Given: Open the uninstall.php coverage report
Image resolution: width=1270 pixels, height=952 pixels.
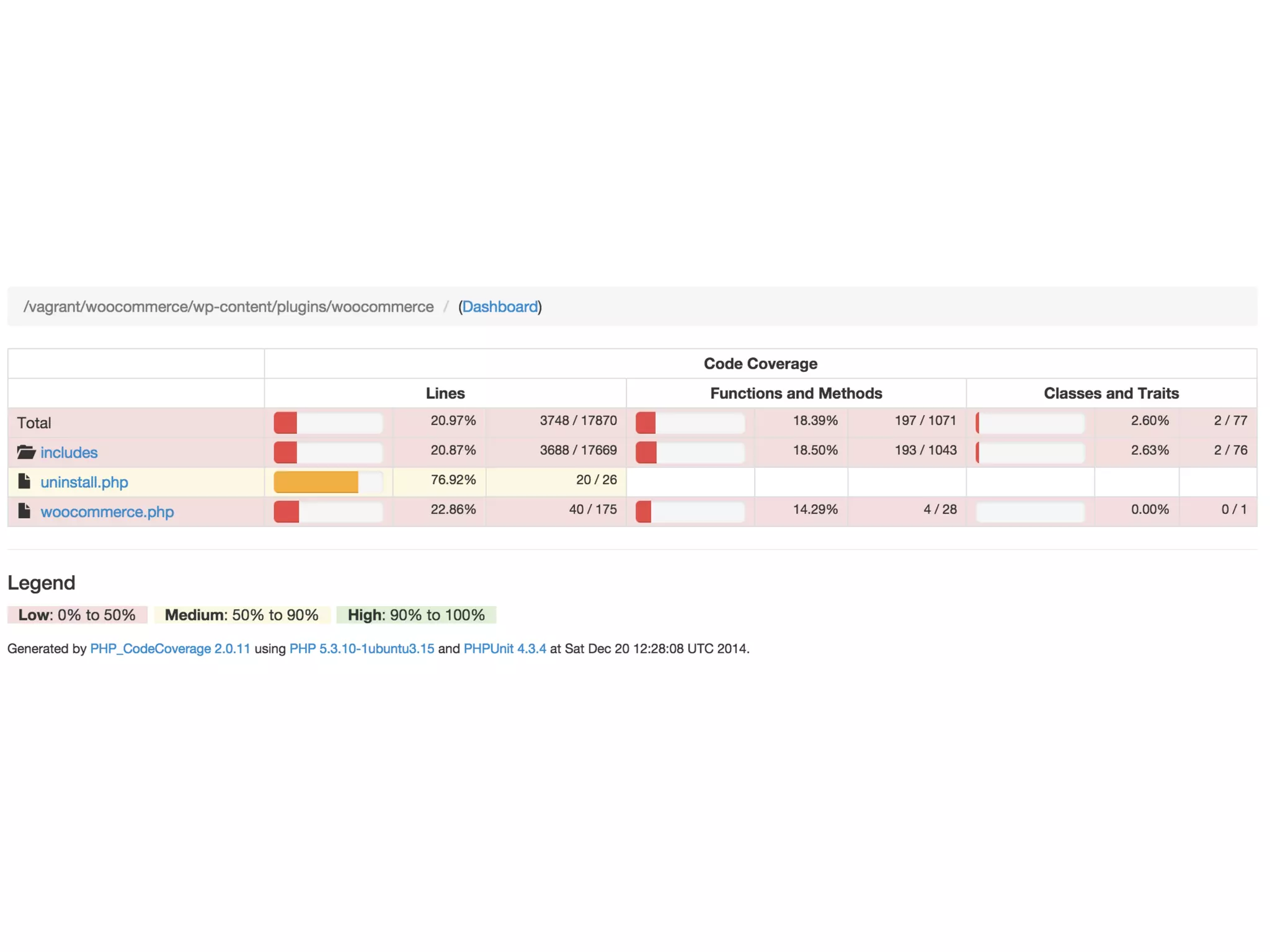Looking at the screenshot, I should point(84,482).
